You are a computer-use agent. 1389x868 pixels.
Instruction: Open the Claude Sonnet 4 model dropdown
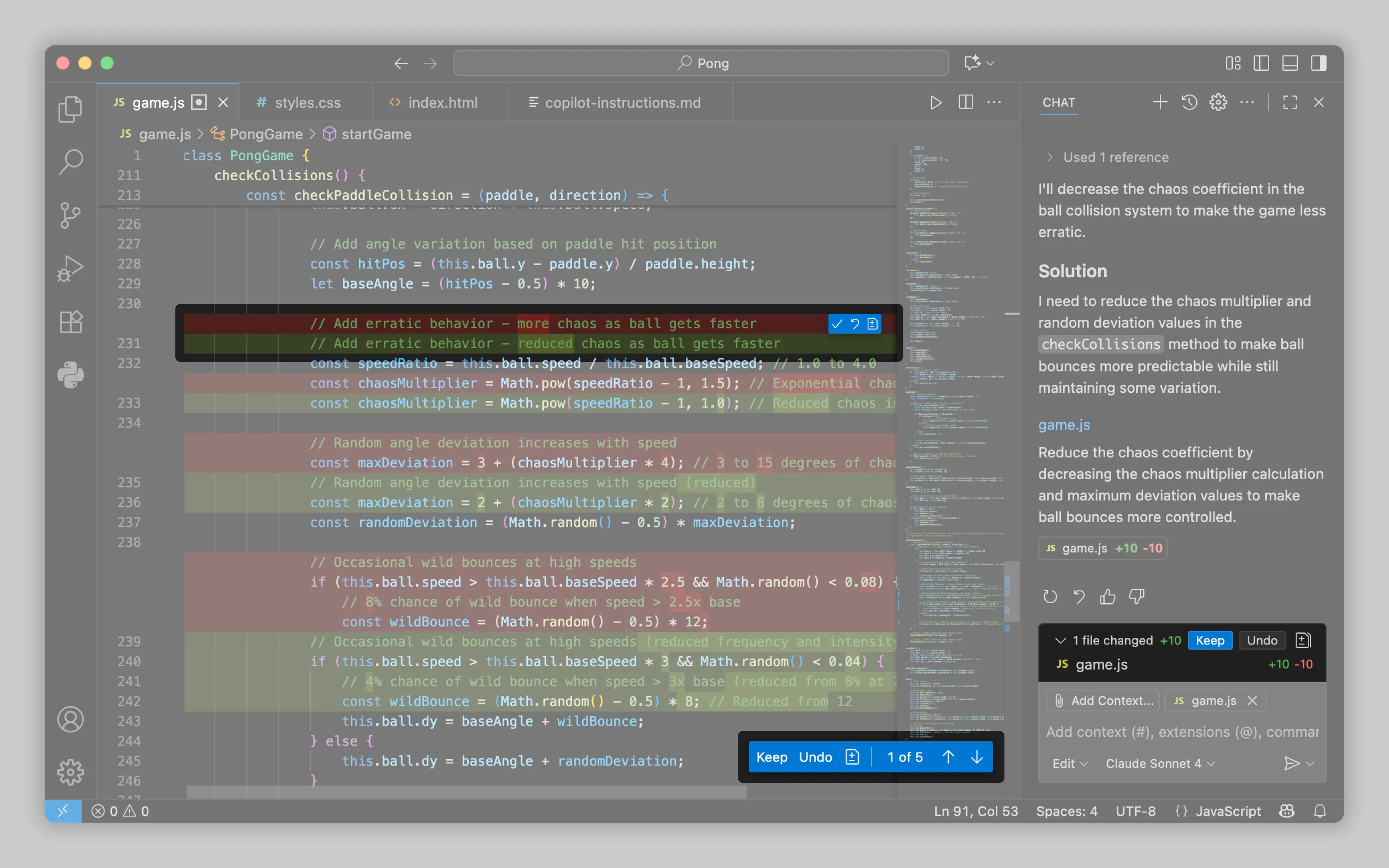point(1159,763)
